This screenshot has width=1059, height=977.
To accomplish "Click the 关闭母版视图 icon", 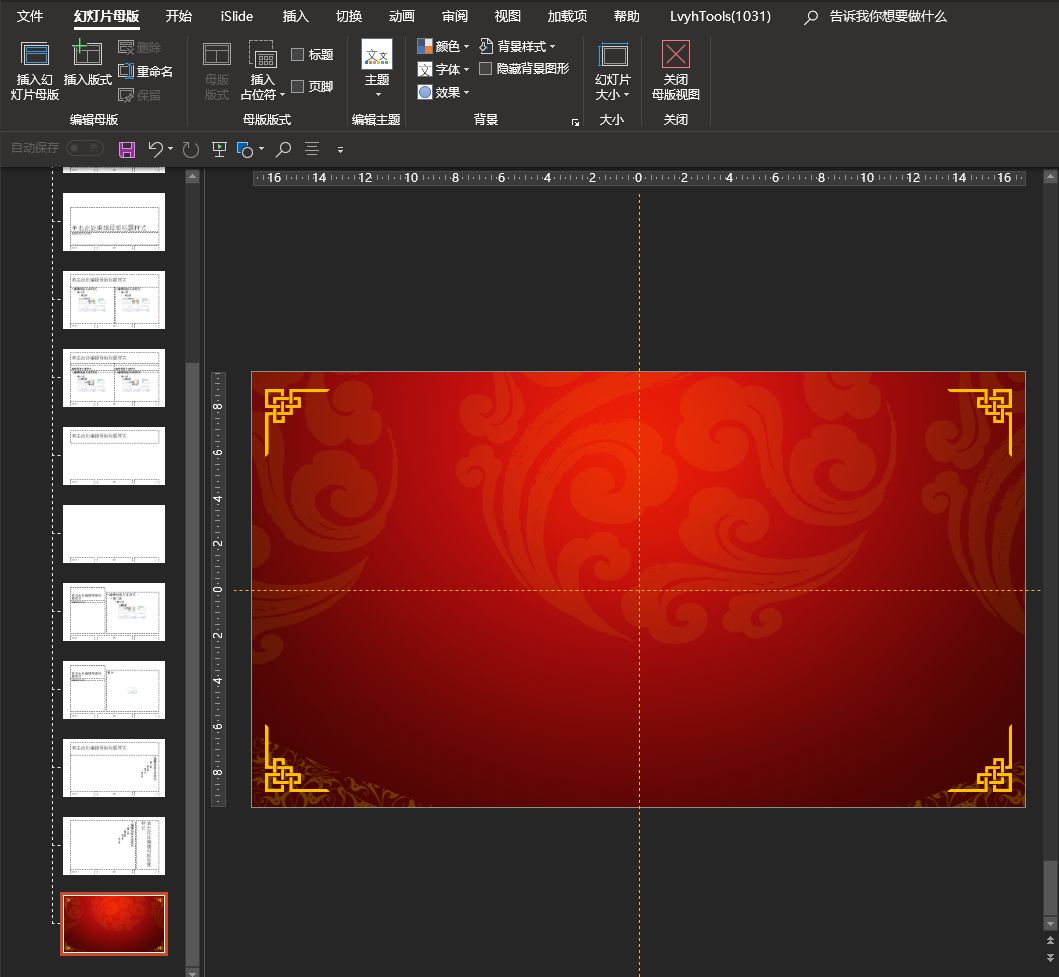I will click(676, 55).
